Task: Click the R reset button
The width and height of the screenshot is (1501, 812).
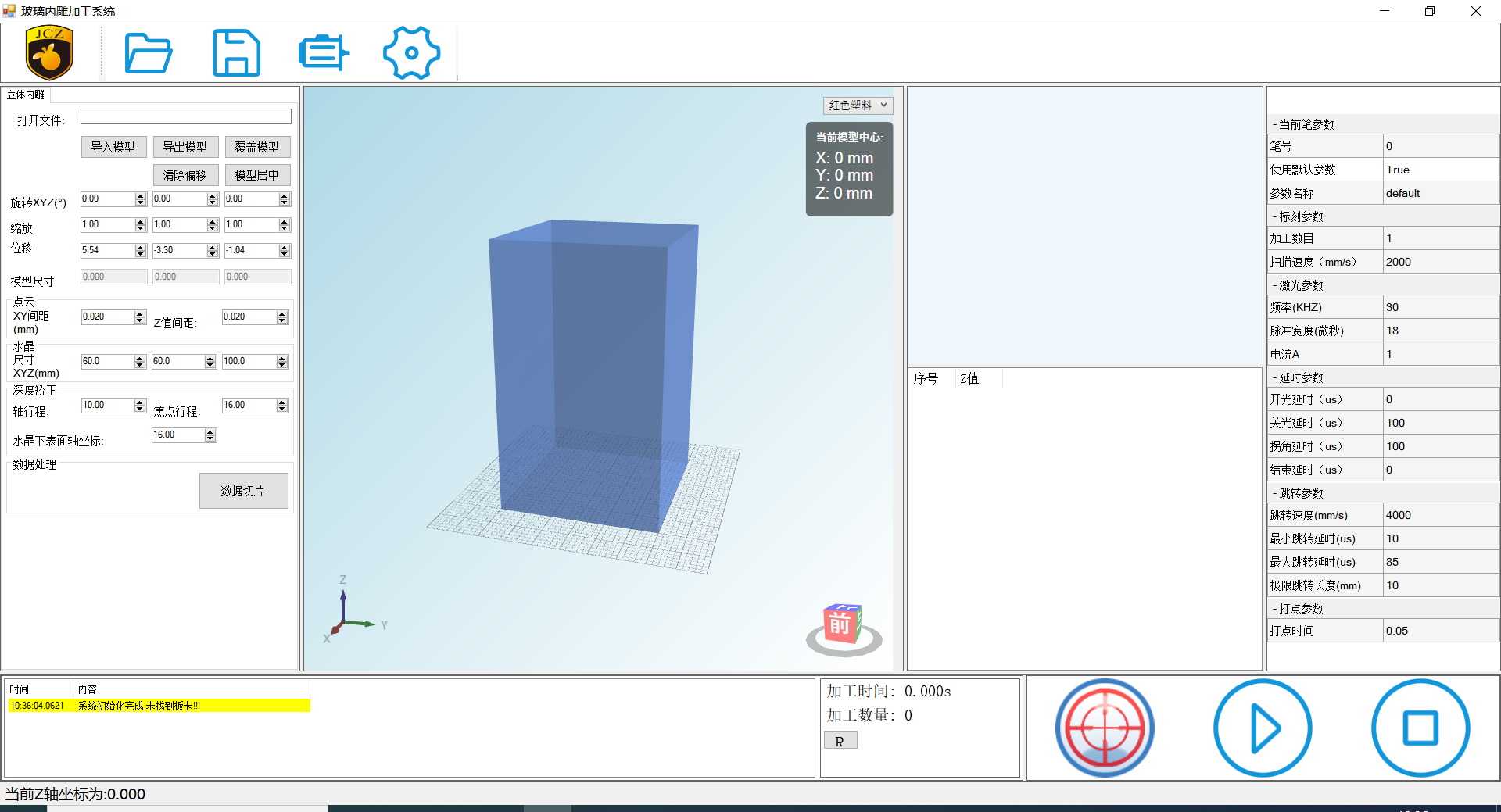Action: tap(840, 741)
